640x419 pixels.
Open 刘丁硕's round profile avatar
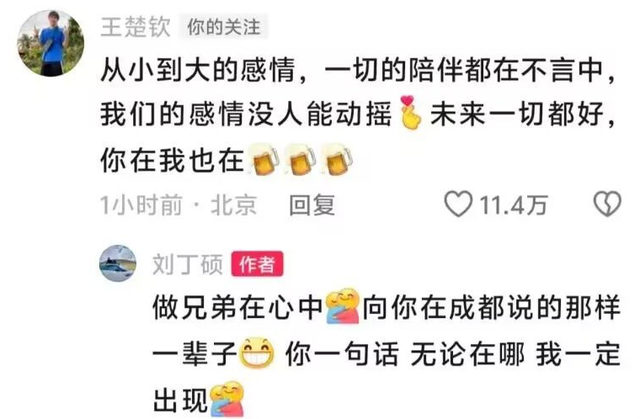118,264
